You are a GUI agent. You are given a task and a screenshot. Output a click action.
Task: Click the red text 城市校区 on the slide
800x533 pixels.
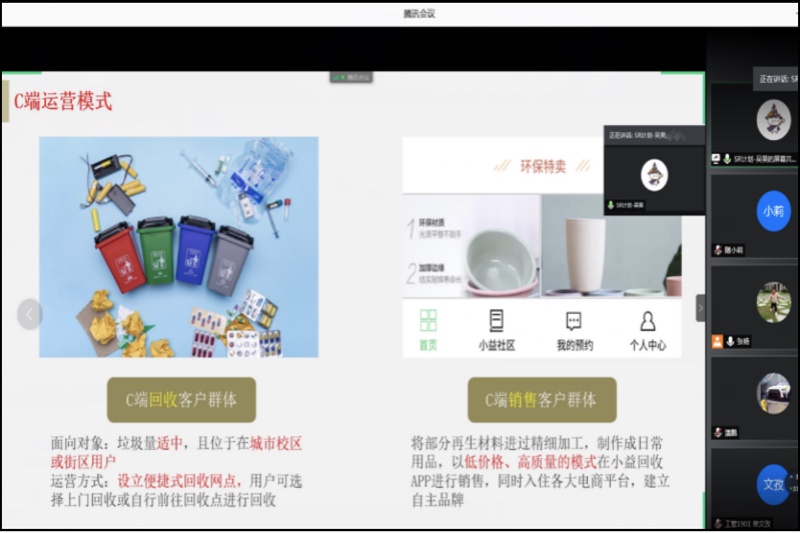click(276, 443)
